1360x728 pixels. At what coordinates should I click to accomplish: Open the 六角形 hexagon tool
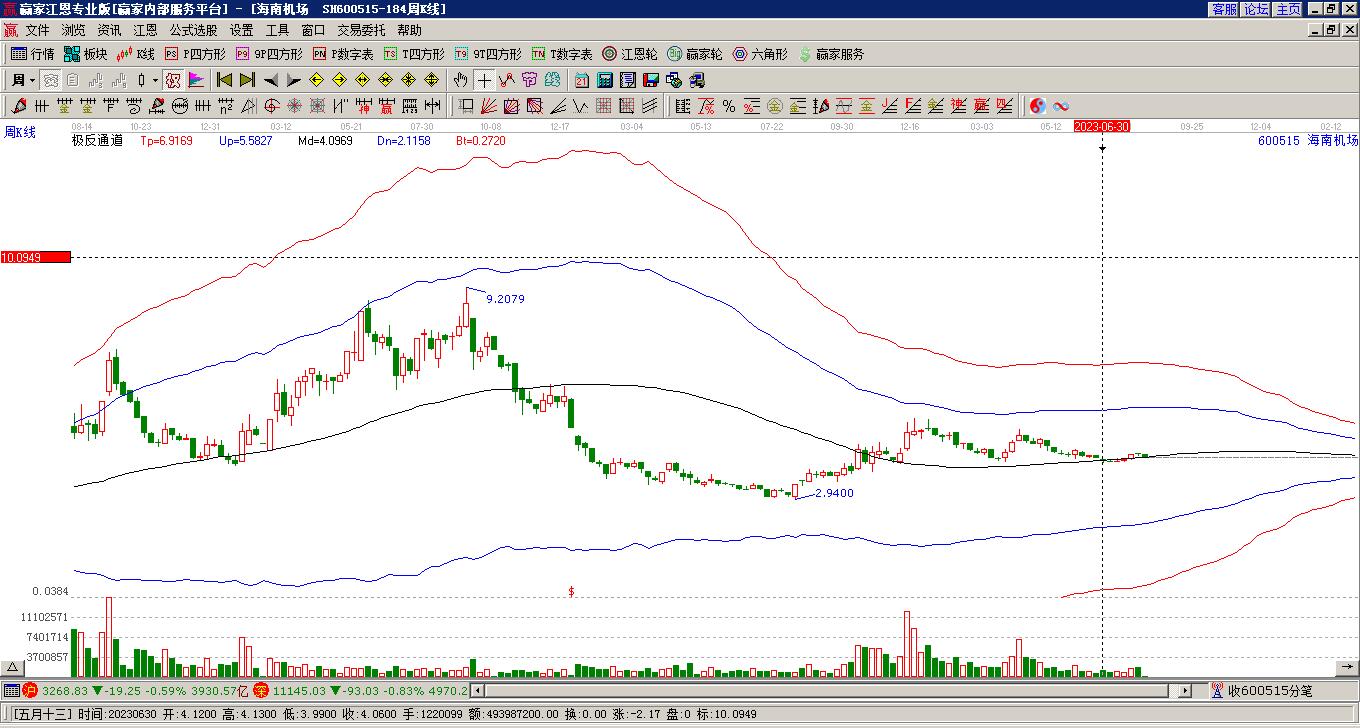760,54
